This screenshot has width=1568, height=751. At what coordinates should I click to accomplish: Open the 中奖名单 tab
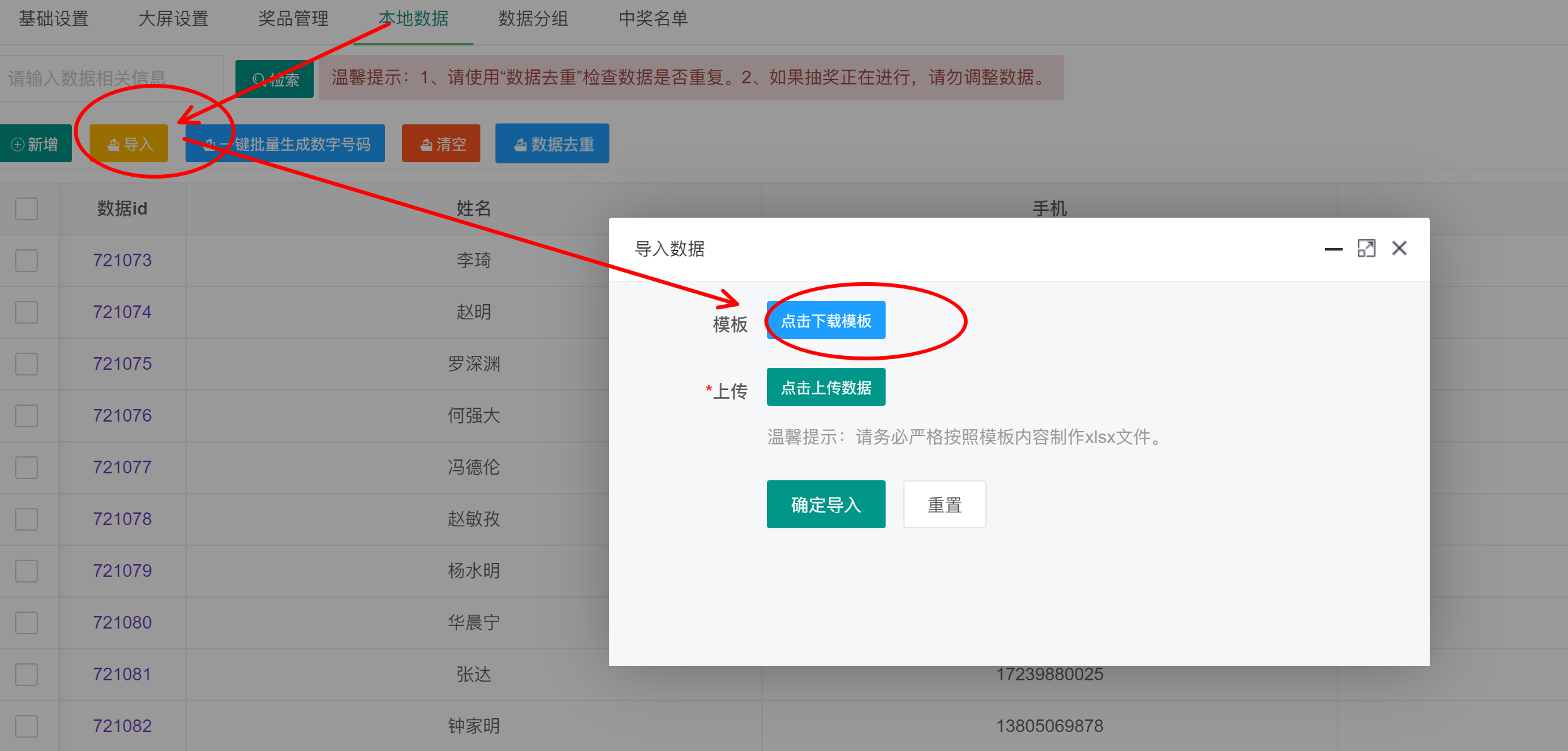point(653,19)
